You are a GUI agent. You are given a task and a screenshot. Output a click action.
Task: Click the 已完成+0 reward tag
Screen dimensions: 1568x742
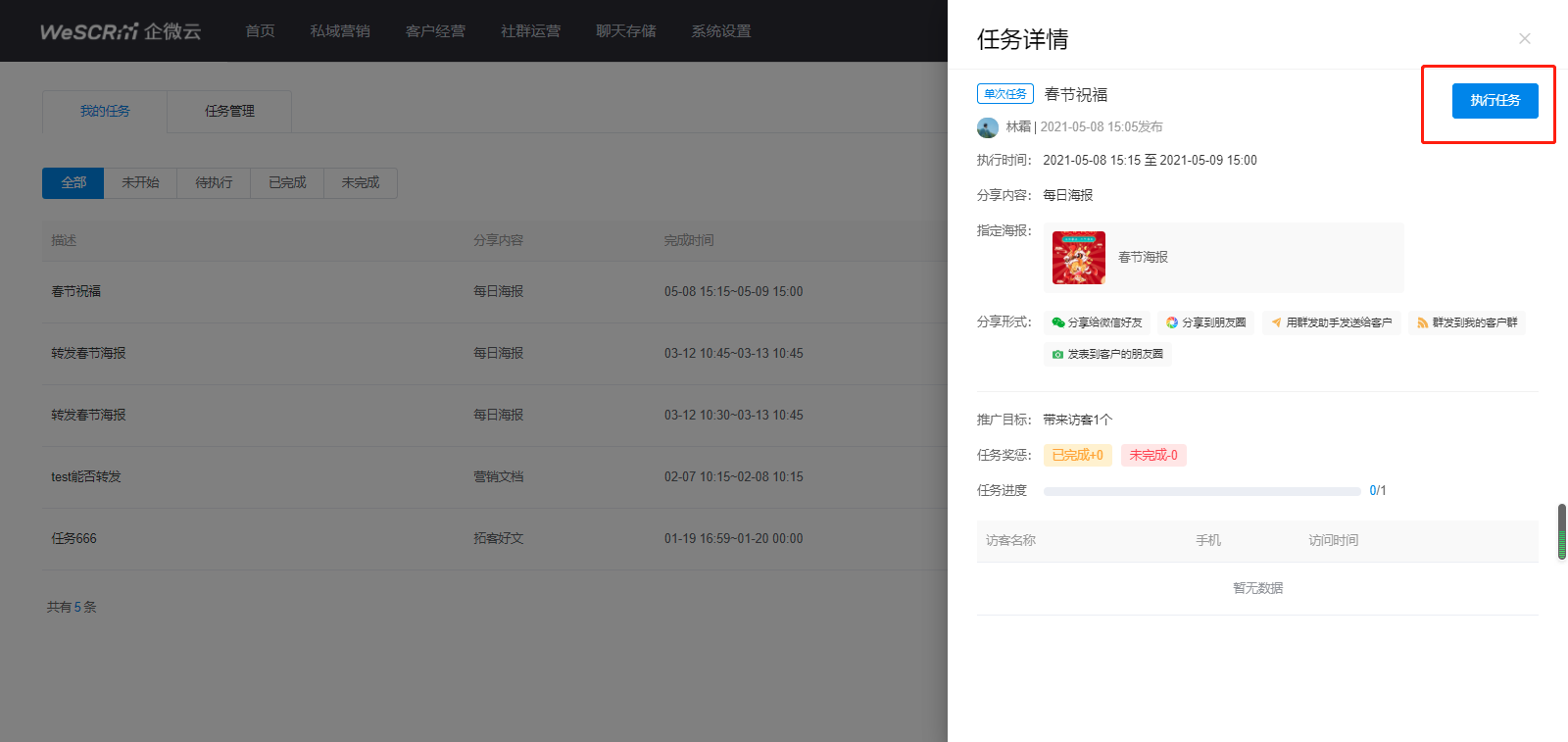(x=1077, y=455)
